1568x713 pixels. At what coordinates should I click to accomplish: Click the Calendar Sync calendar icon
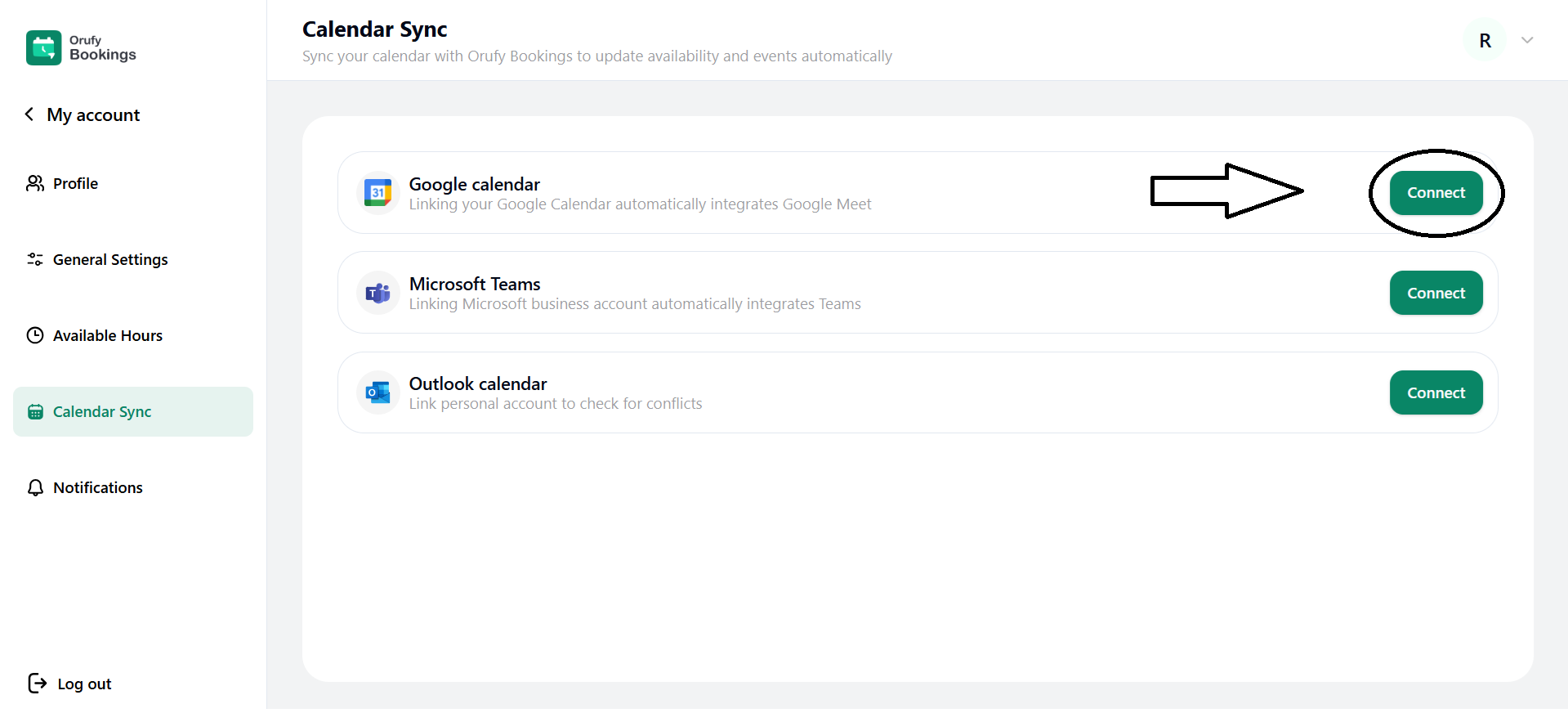[35, 412]
